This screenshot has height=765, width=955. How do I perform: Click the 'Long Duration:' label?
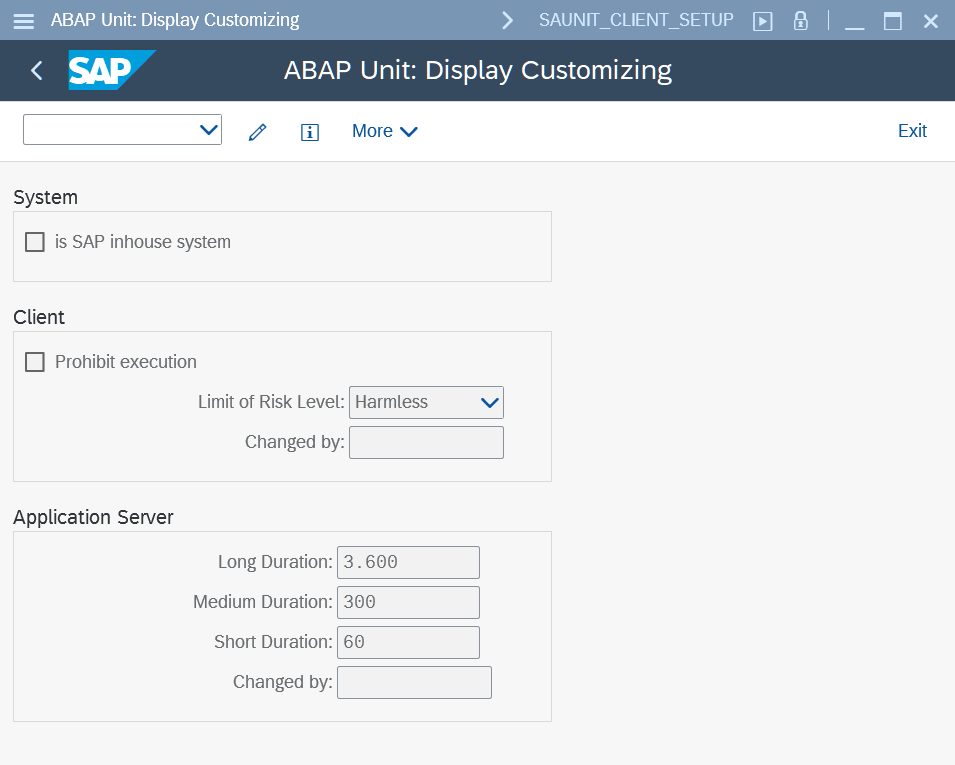click(275, 562)
